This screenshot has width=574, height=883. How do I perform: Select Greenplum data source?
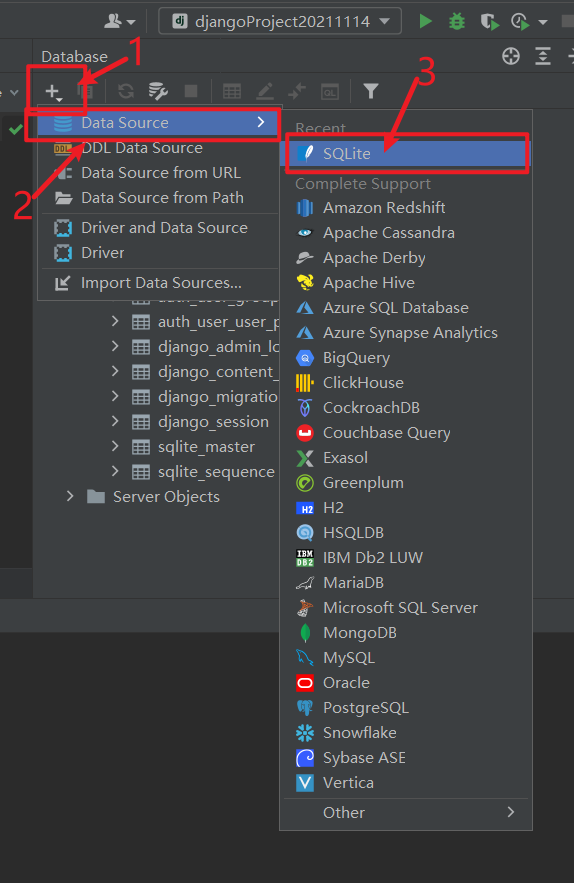(406, 483)
